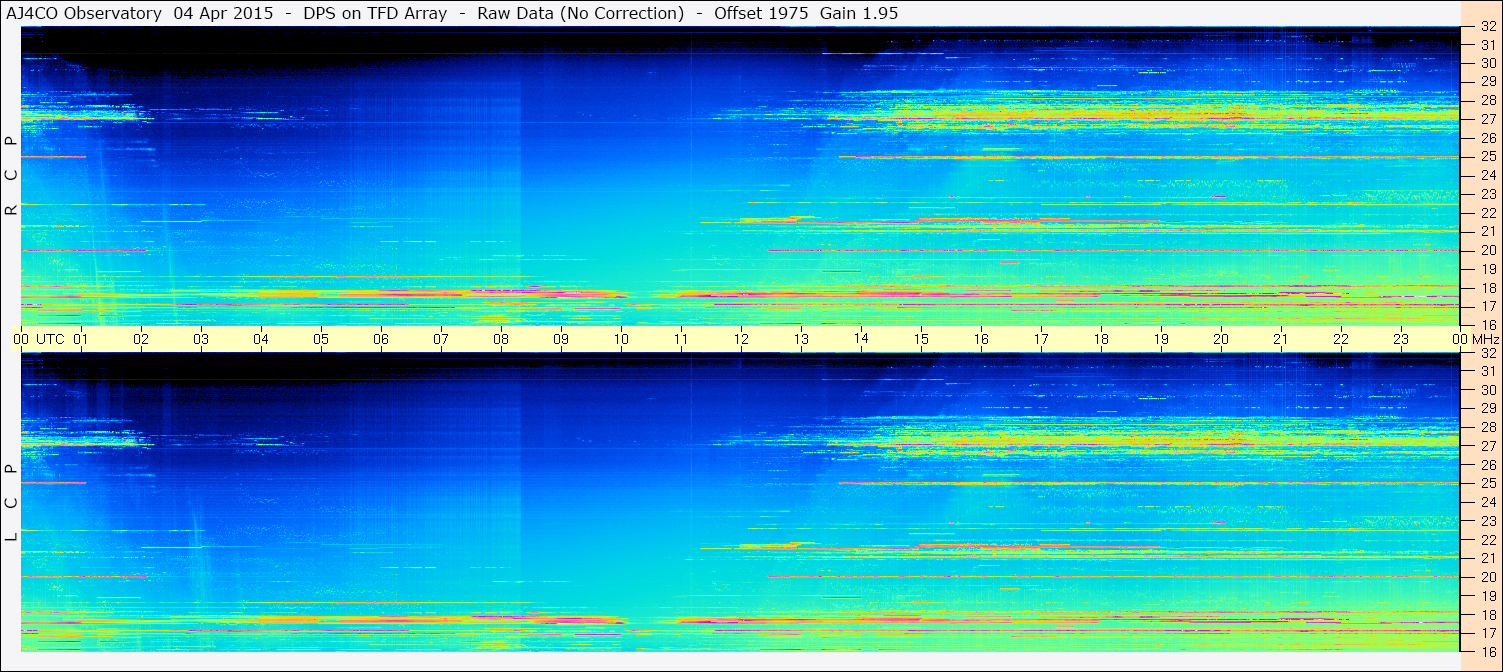The image size is (1503, 672).
Task: Select the 27 MHz label of RCP panel
Action: coord(1487,119)
